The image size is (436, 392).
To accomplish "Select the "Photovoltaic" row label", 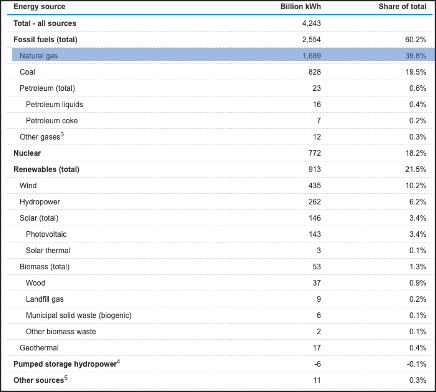I will pos(46,234).
